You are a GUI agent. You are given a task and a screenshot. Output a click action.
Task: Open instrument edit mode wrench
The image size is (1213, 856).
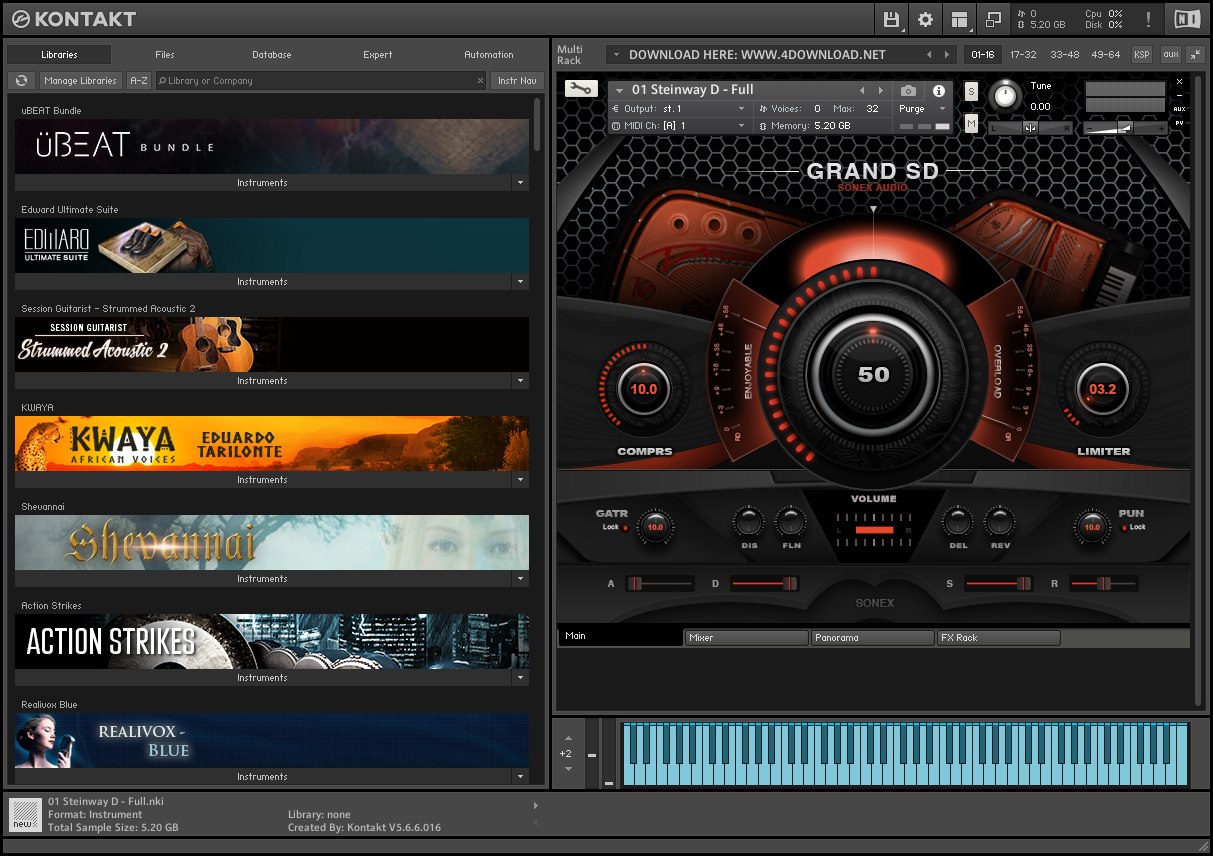pos(579,89)
